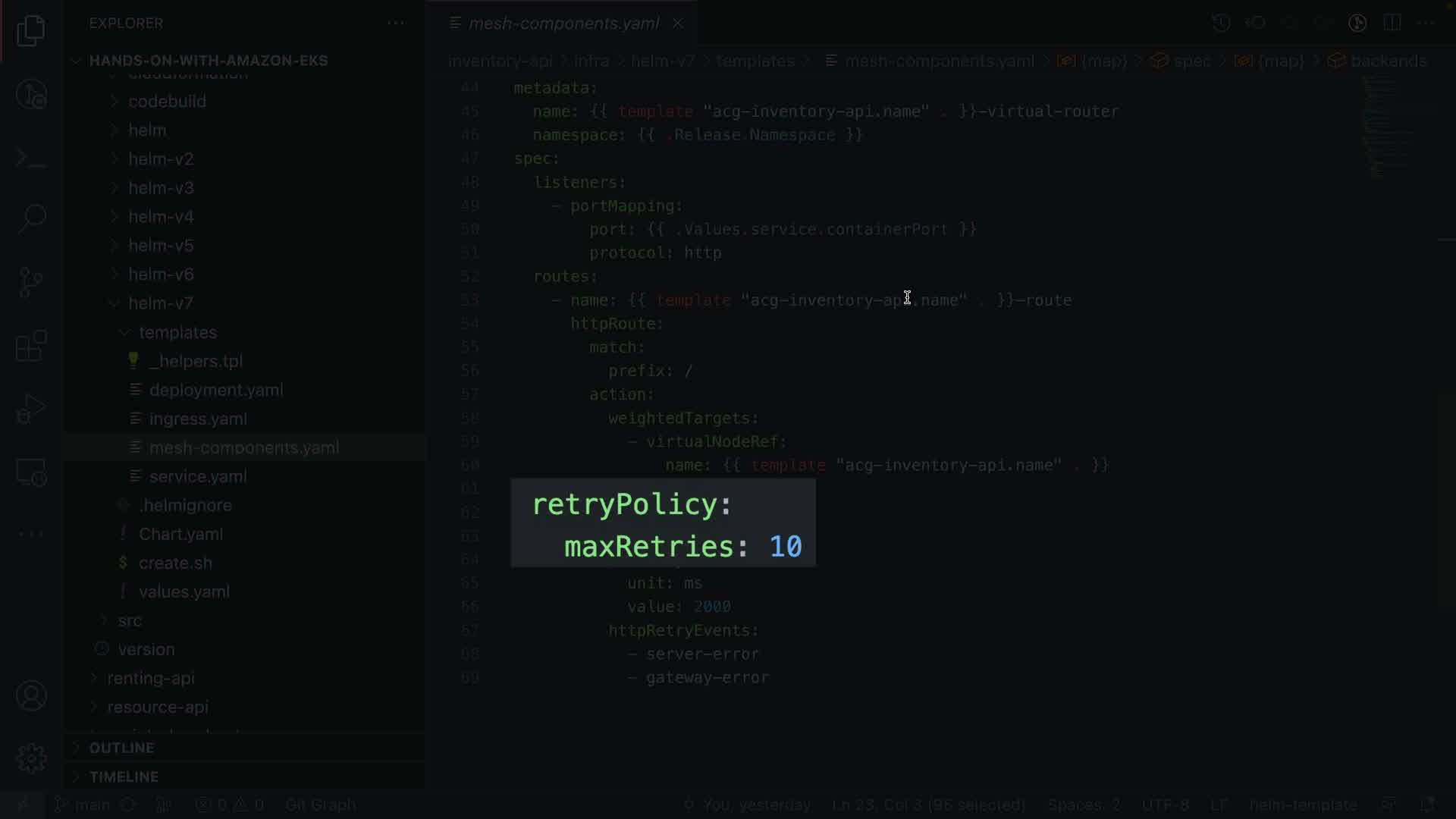
Task: Open the Extensions view icon
Action: (x=31, y=346)
